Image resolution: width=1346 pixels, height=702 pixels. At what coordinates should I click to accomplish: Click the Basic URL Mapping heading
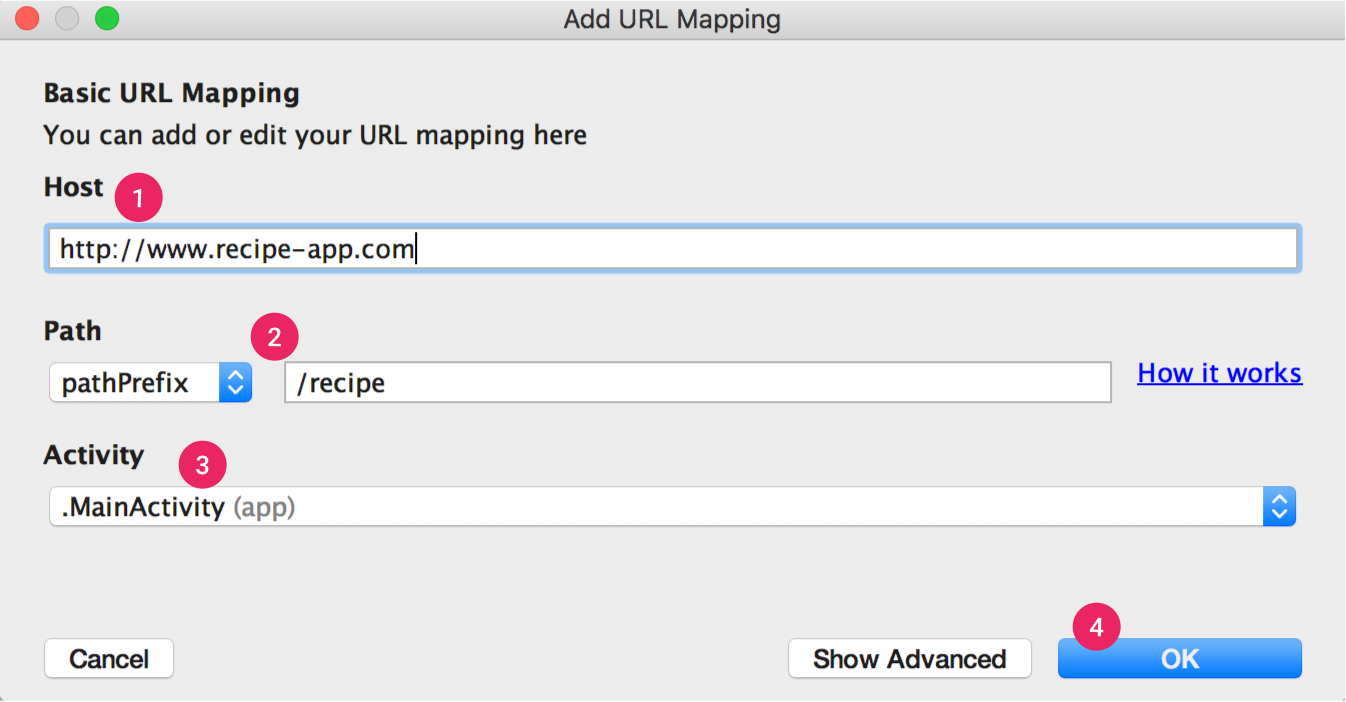point(170,92)
